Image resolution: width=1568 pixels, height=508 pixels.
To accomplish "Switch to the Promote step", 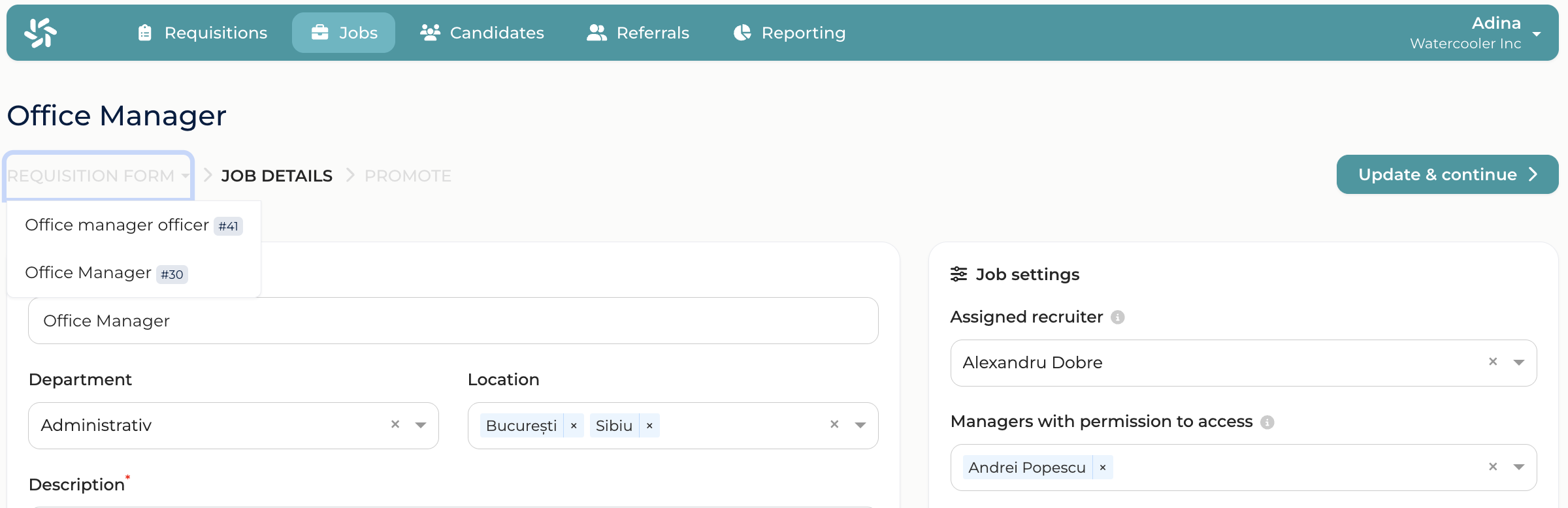I will pyautogui.click(x=408, y=176).
